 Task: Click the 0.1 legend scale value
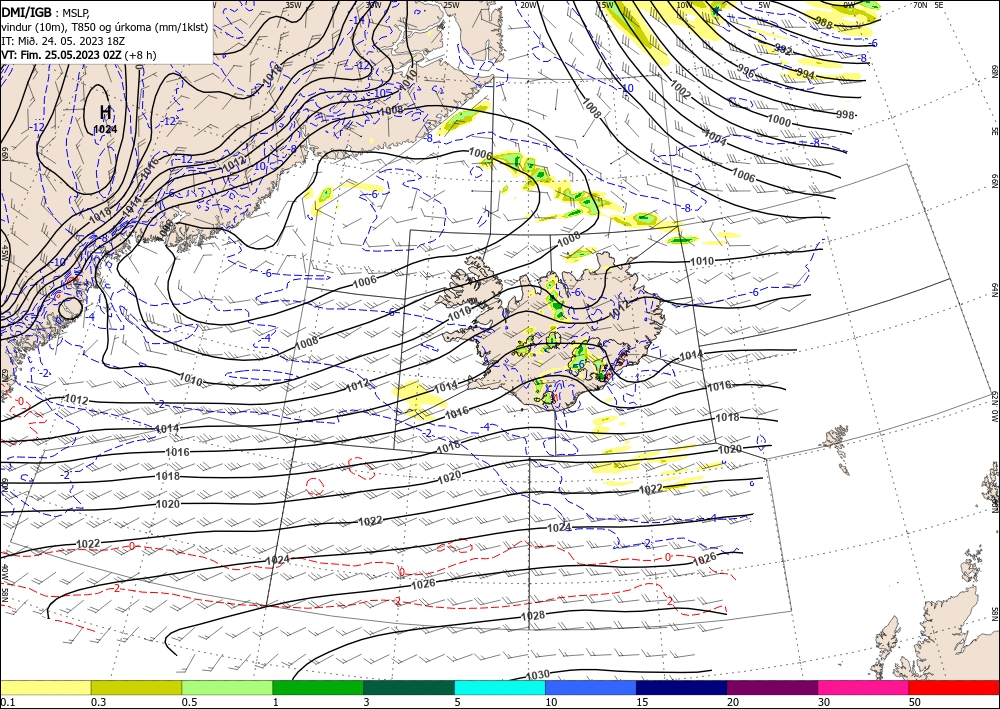tap(8, 702)
